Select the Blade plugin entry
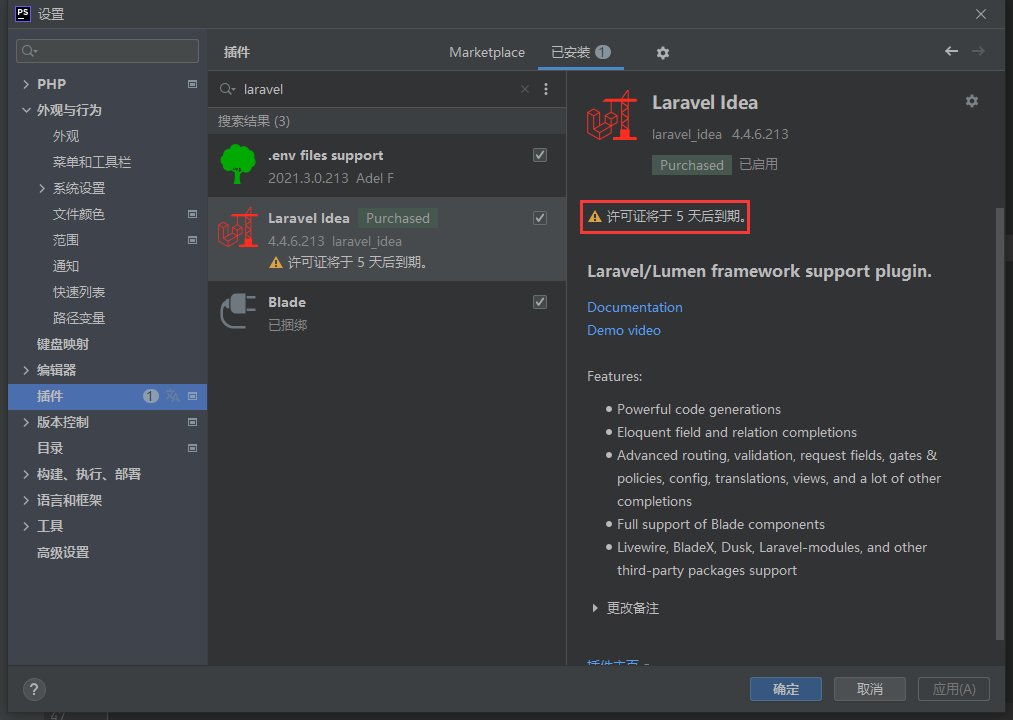The width and height of the screenshot is (1013, 720). 386,312
